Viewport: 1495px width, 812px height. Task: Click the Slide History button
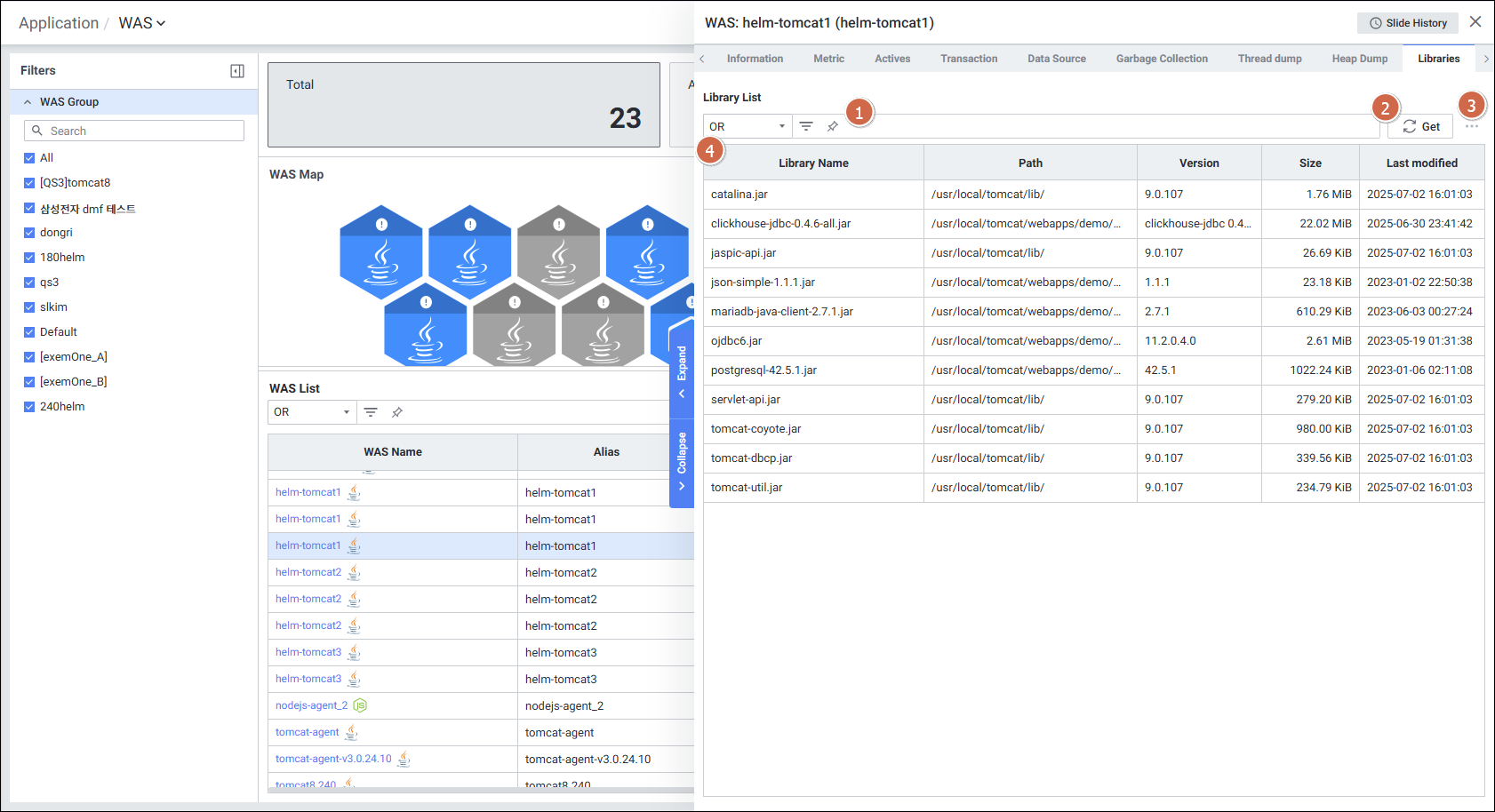[x=1408, y=23]
